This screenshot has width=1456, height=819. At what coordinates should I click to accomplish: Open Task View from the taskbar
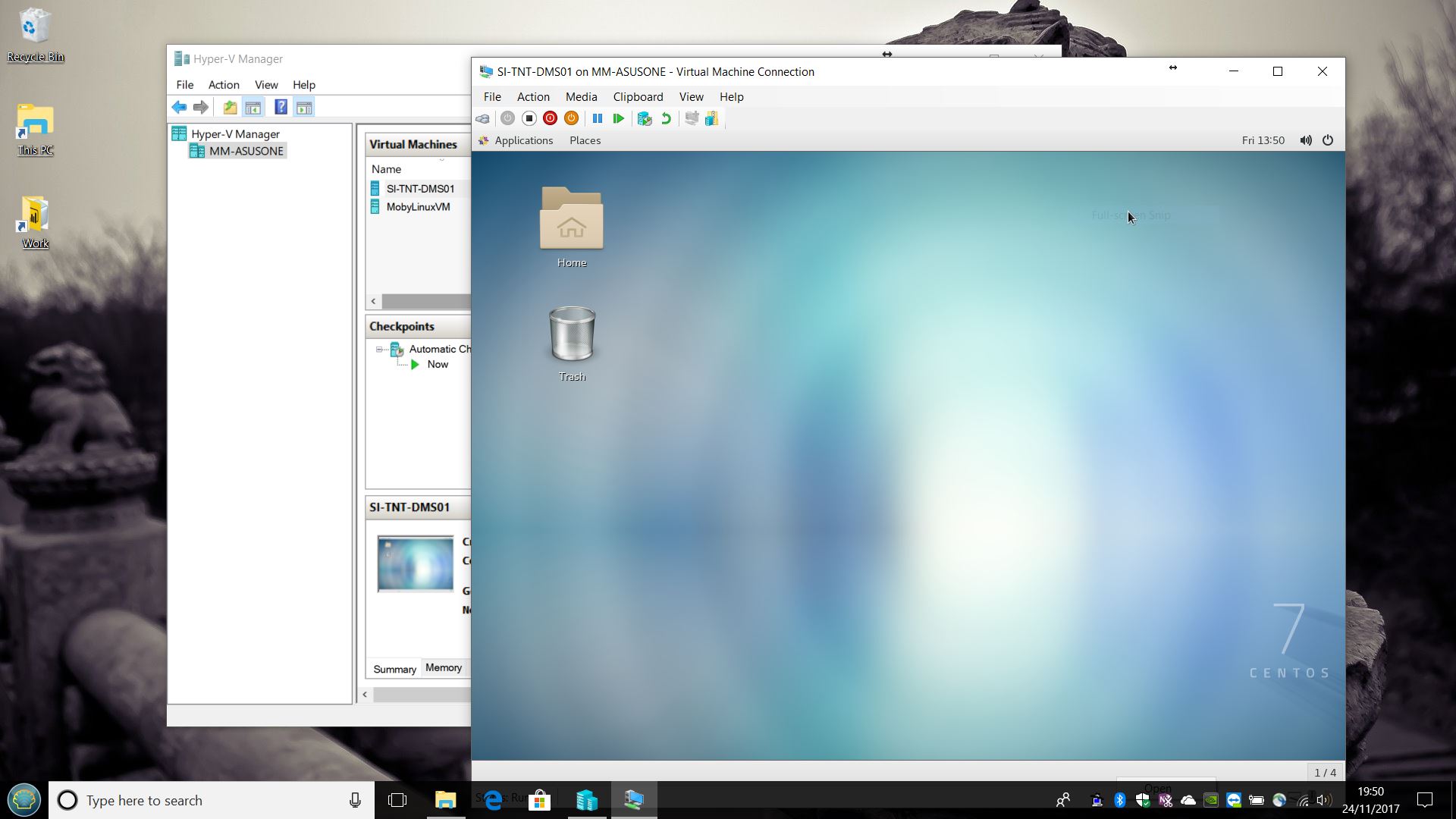point(397,800)
